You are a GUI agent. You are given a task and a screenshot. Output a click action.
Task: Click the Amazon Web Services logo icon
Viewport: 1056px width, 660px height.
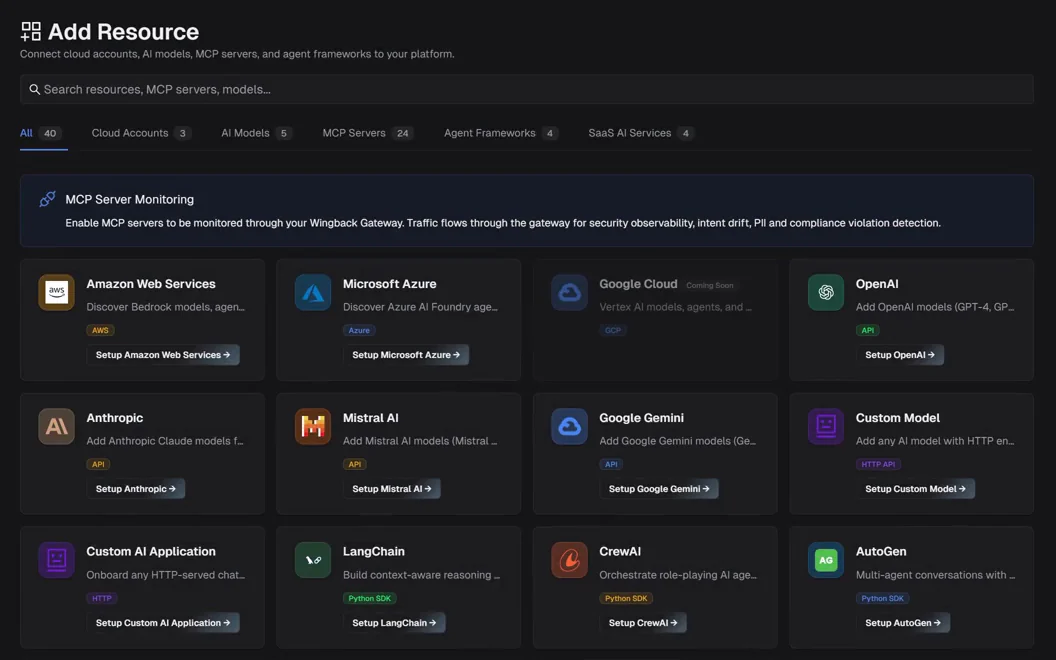tap(57, 292)
